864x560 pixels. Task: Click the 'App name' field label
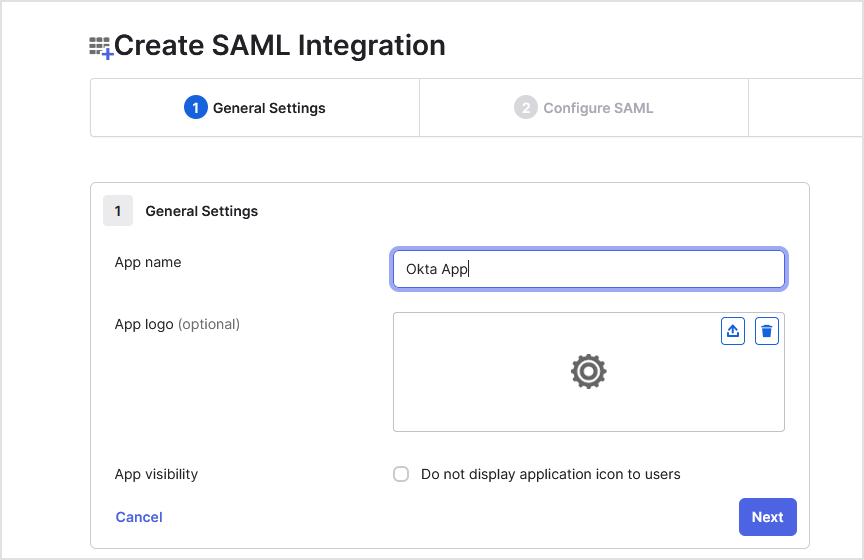click(148, 262)
